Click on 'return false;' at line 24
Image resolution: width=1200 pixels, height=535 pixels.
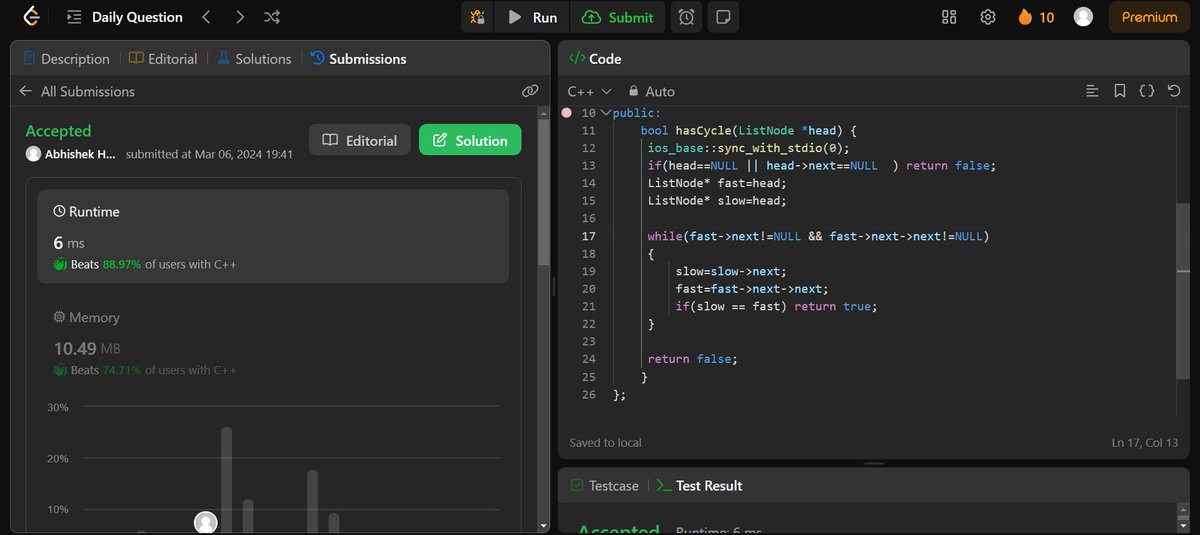(x=692, y=359)
